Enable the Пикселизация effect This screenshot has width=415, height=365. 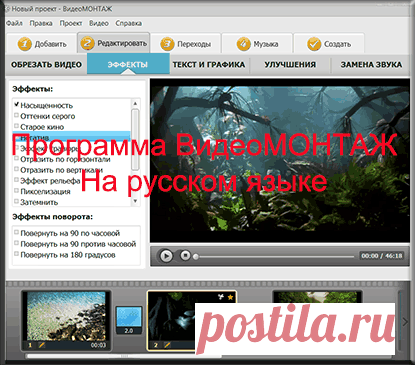pos(16,191)
